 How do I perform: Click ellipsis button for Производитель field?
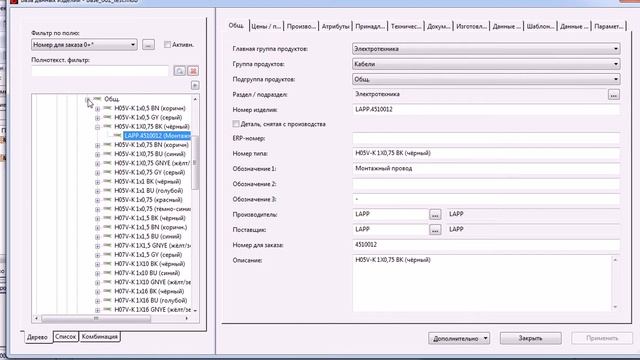tap(435, 214)
